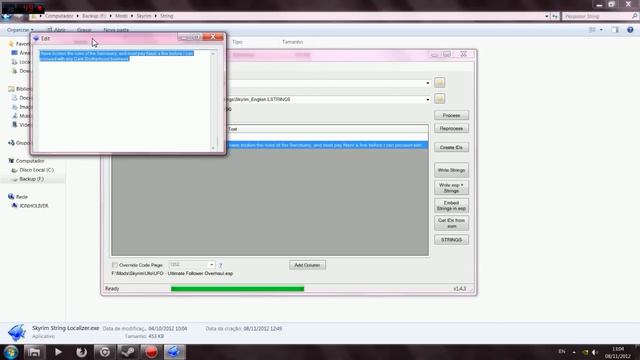
Task: Select the highlighted string row in the grid
Action: pos(327,145)
